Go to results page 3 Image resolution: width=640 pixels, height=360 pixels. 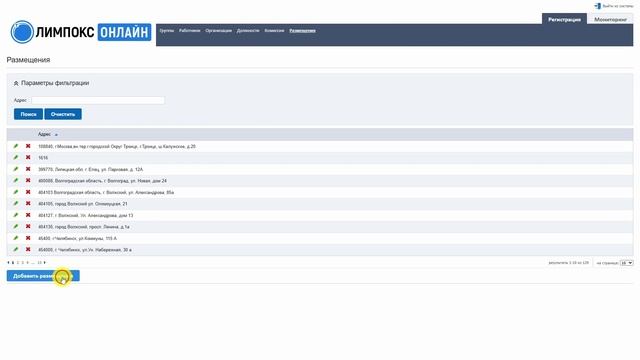(x=23, y=262)
